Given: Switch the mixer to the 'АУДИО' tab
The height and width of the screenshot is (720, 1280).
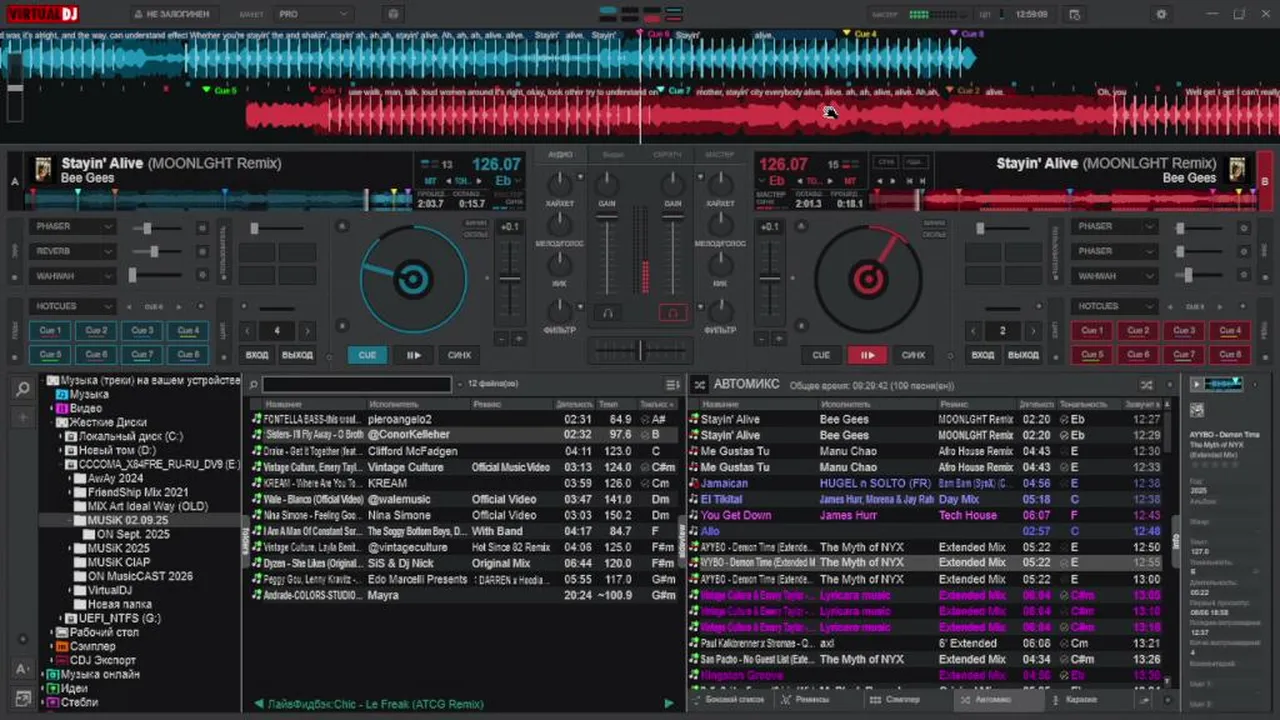Looking at the screenshot, I should point(561,155).
